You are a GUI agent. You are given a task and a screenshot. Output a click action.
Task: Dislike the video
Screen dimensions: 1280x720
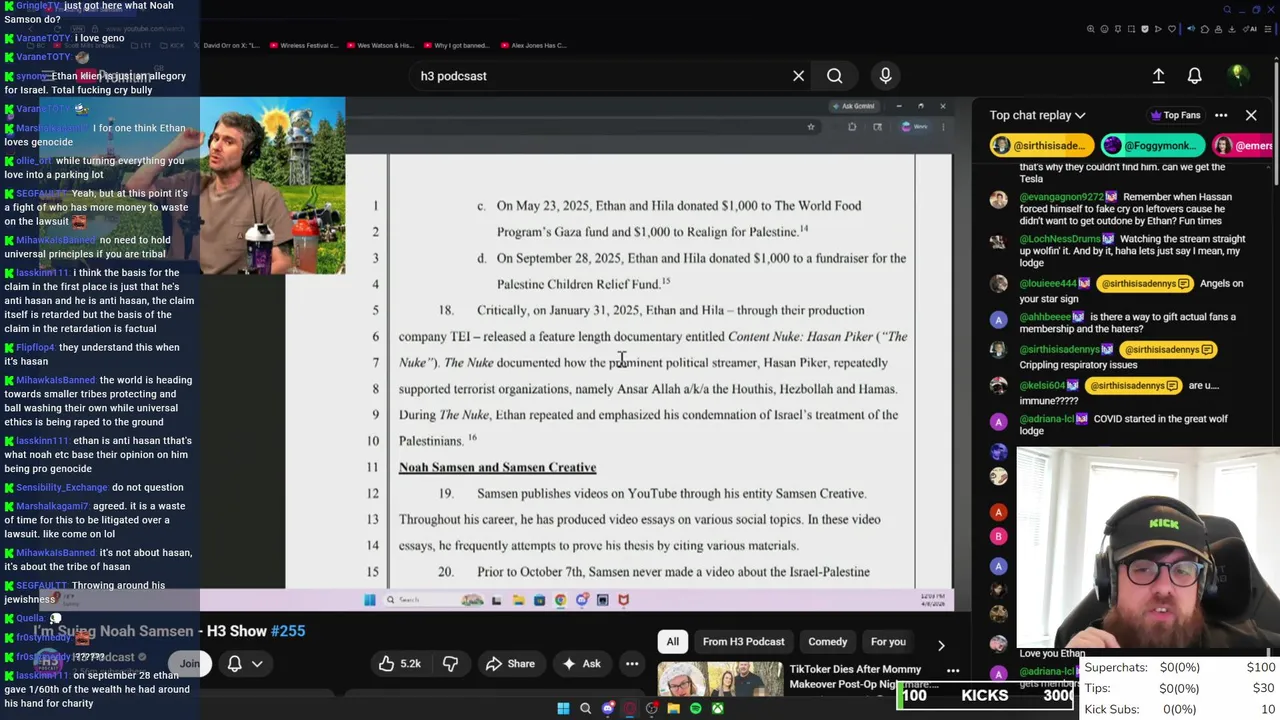450,663
